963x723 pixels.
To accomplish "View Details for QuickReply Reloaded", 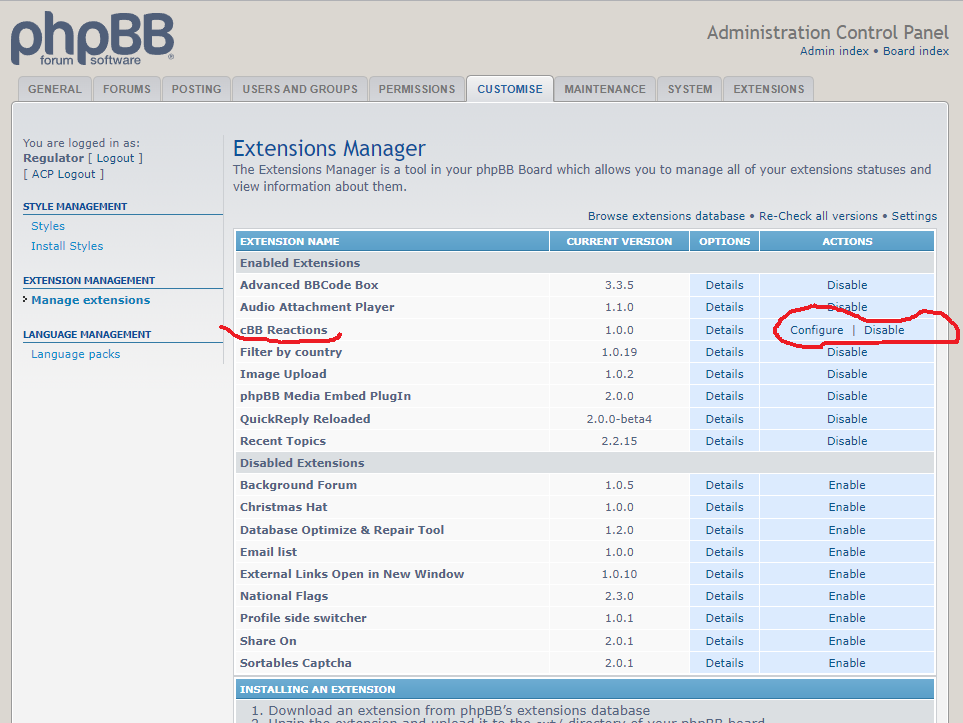I will (x=724, y=419).
